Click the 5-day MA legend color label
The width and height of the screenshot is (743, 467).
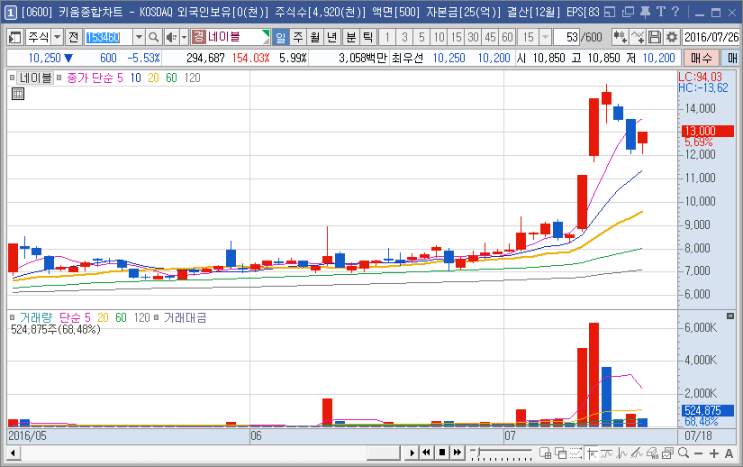(x=120, y=78)
